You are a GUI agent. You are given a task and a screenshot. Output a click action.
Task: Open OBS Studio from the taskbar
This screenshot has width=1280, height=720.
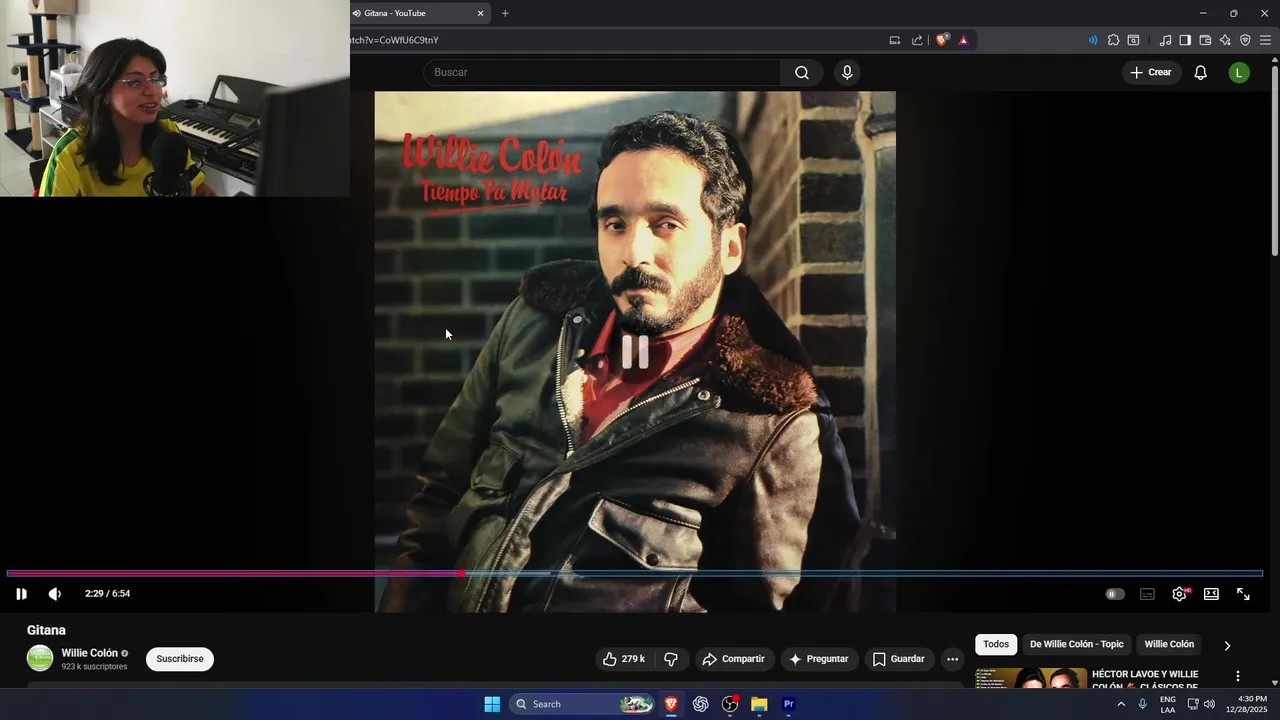click(730, 704)
